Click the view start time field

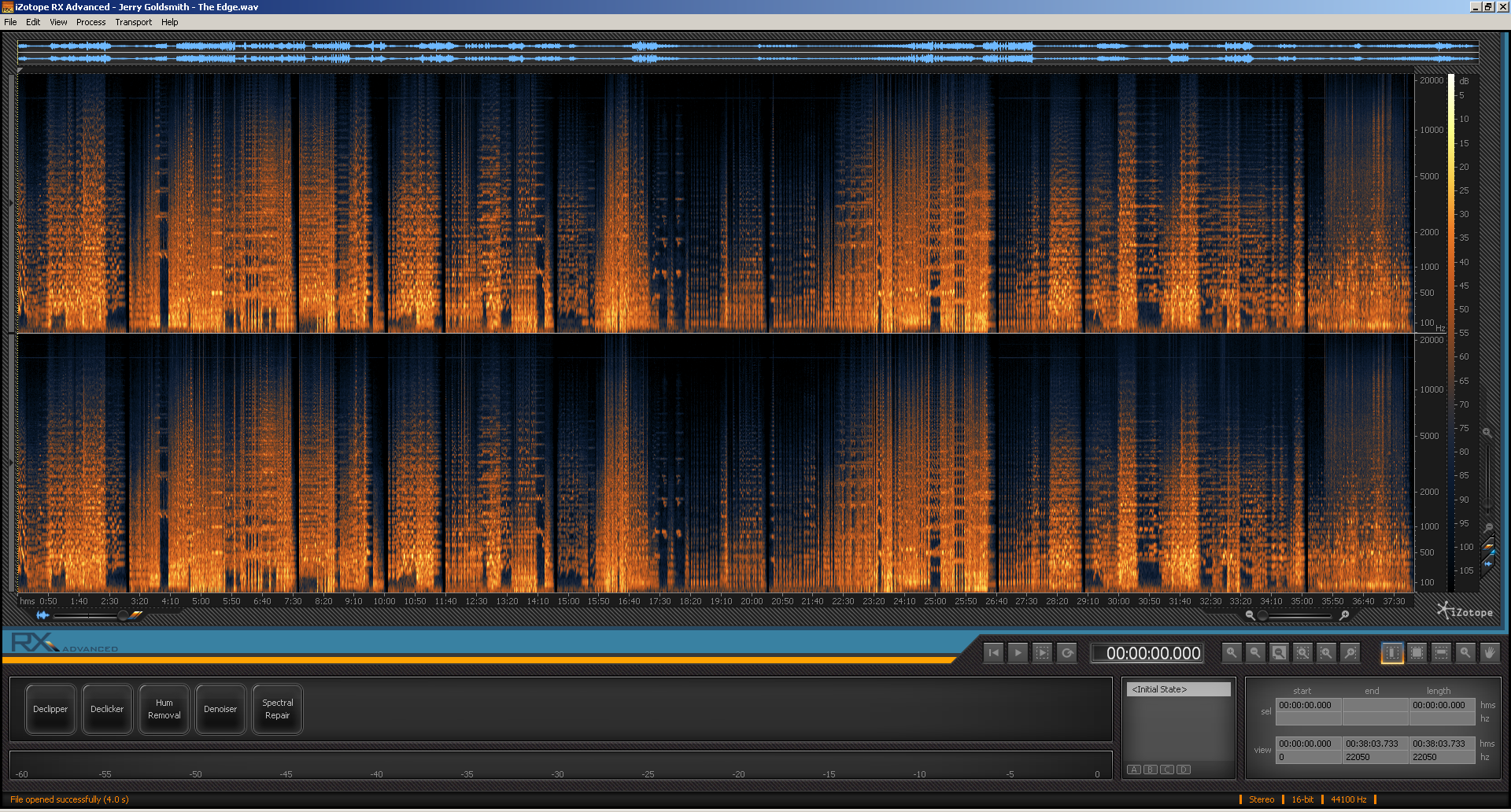(x=1309, y=744)
